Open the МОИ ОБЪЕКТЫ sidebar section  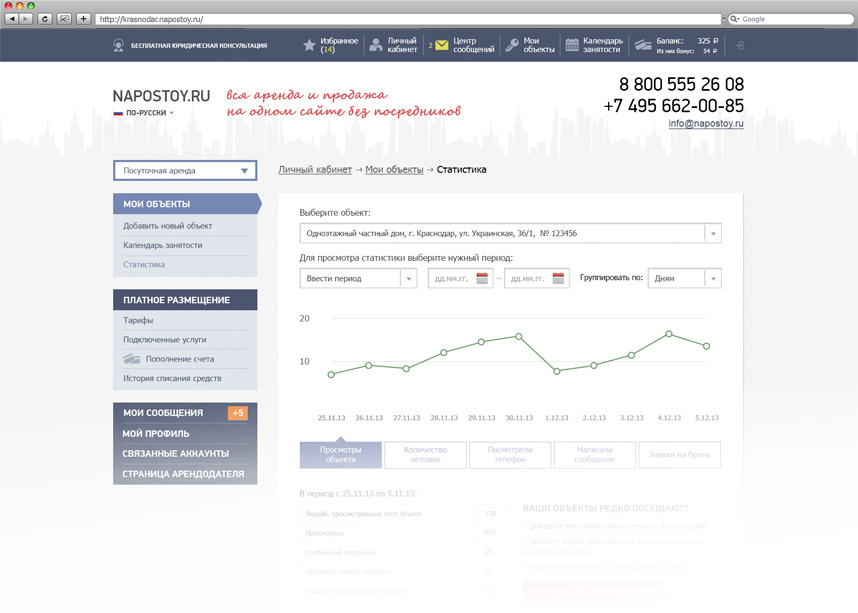(187, 204)
